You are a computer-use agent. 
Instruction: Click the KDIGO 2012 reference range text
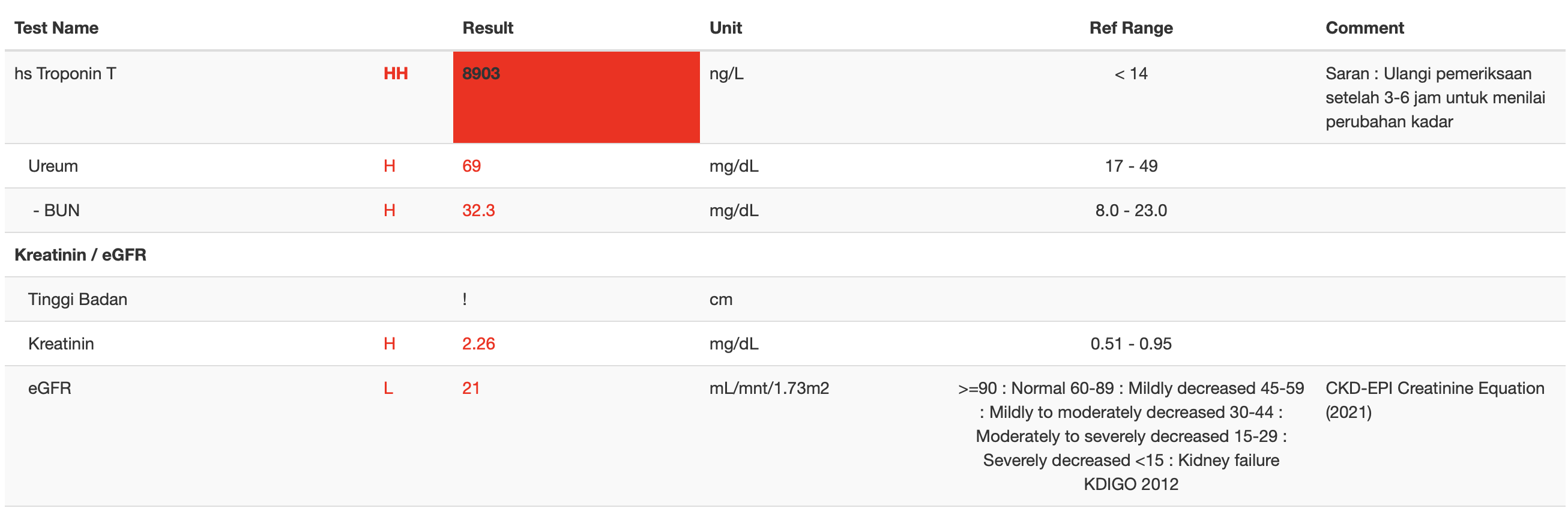point(1130,485)
